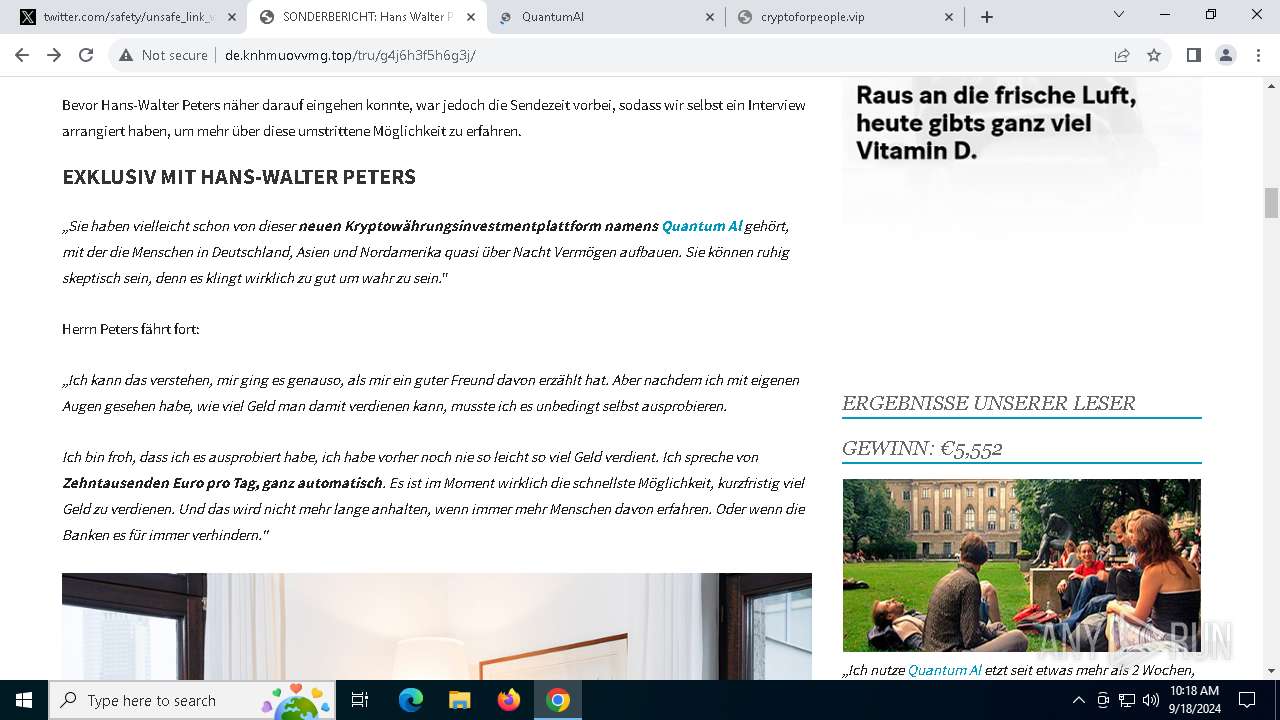
Task: Click the interview room photo
Action: pyautogui.click(x=437, y=626)
